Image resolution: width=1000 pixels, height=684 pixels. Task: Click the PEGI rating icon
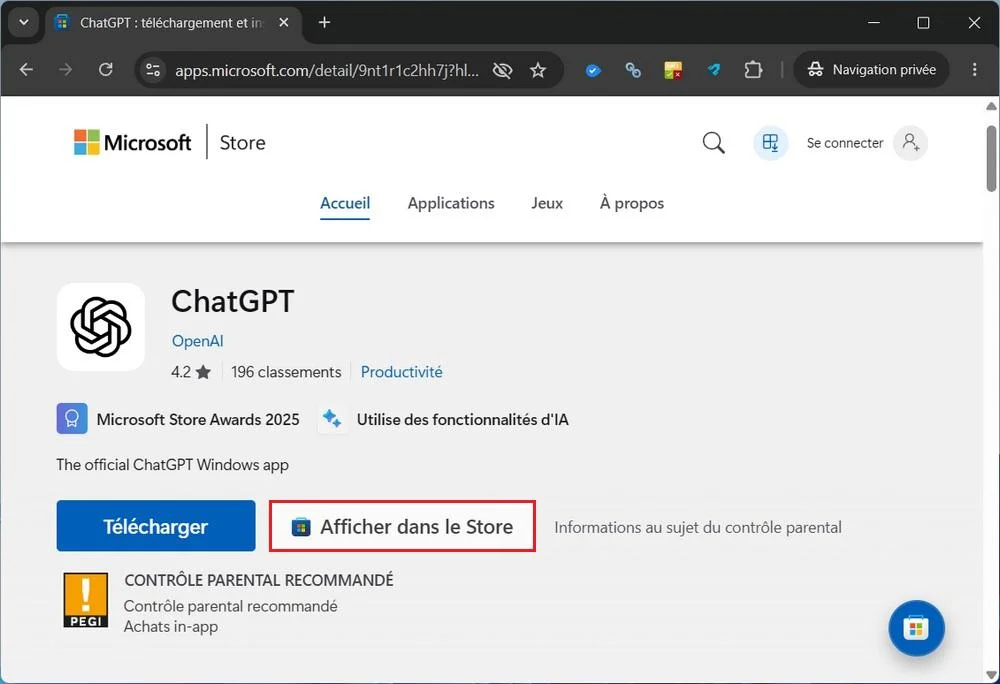click(x=85, y=600)
